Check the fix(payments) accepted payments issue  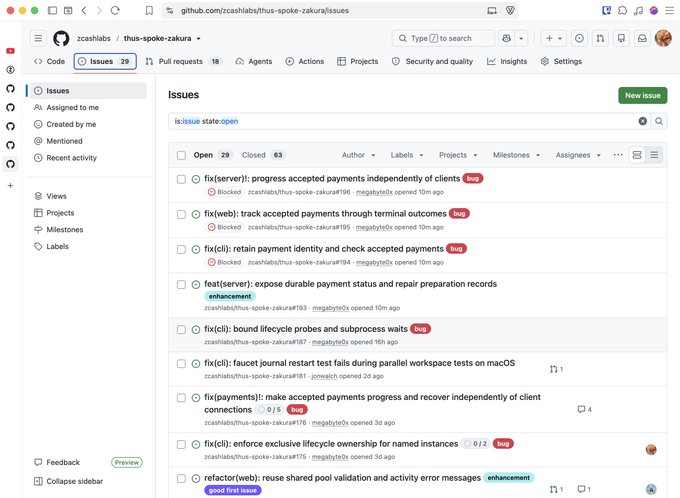pos(181,398)
